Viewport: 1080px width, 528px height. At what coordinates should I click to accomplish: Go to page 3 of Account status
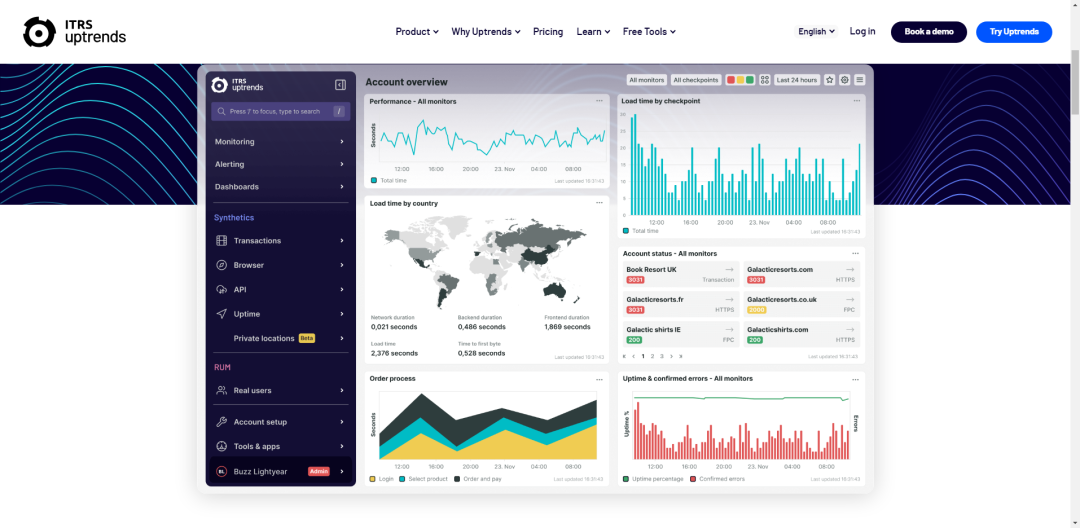662,357
